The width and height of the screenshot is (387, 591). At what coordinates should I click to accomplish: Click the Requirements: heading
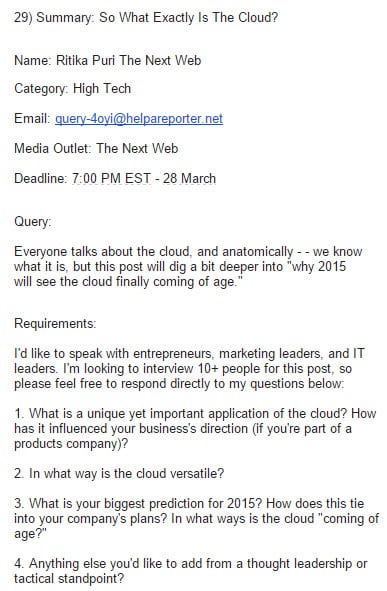[x=55, y=323]
